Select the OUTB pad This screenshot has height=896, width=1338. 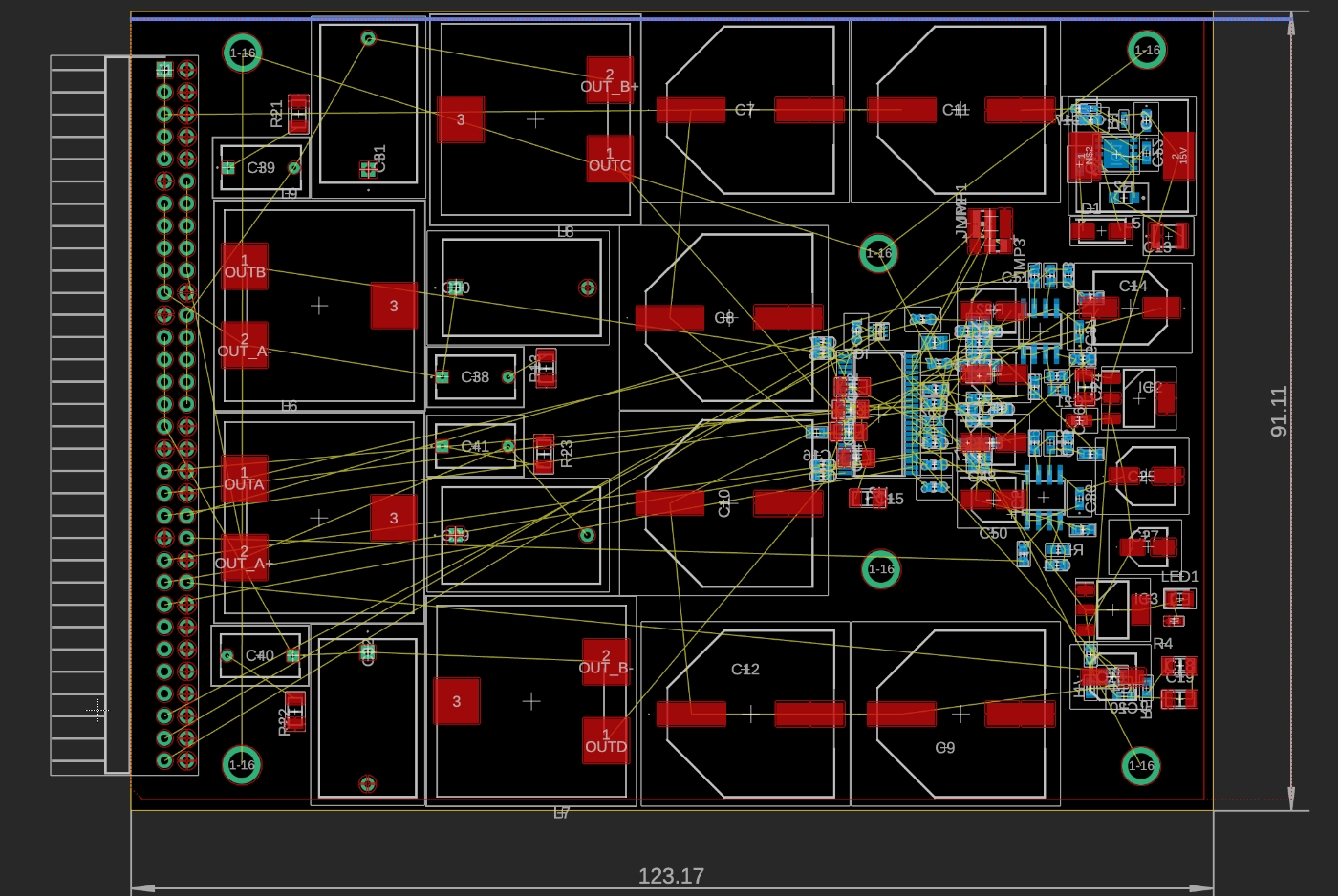(x=245, y=267)
